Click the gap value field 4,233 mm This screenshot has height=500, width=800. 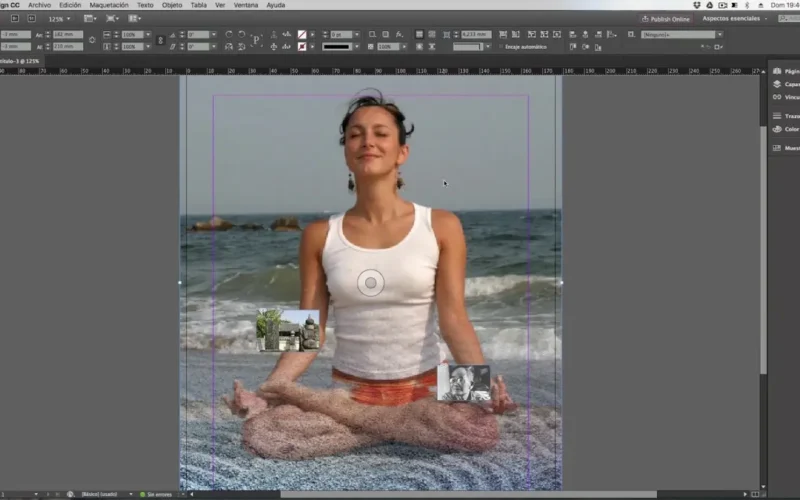pos(477,35)
